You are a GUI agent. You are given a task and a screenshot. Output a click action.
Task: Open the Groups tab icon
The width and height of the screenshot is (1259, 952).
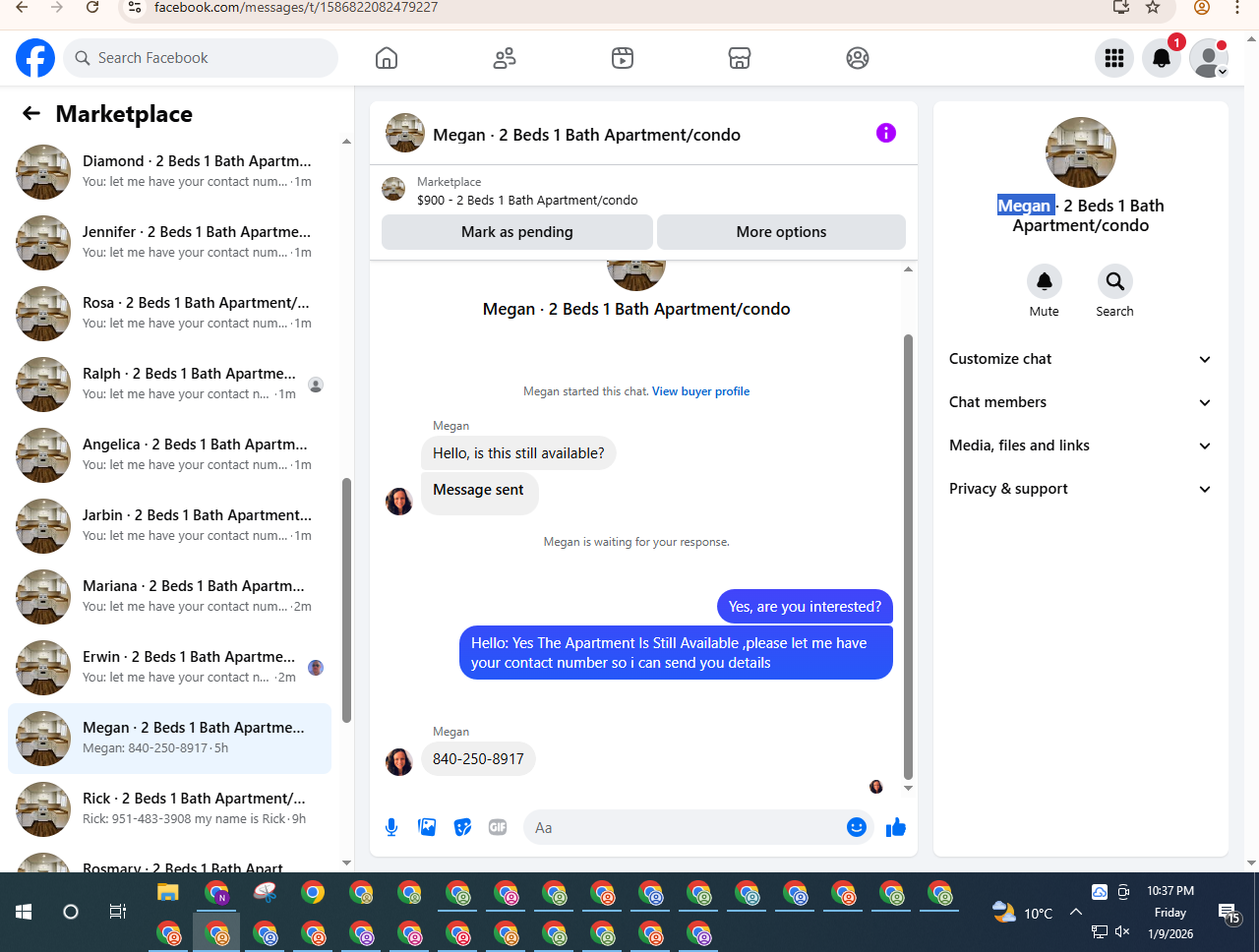[x=858, y=58]
